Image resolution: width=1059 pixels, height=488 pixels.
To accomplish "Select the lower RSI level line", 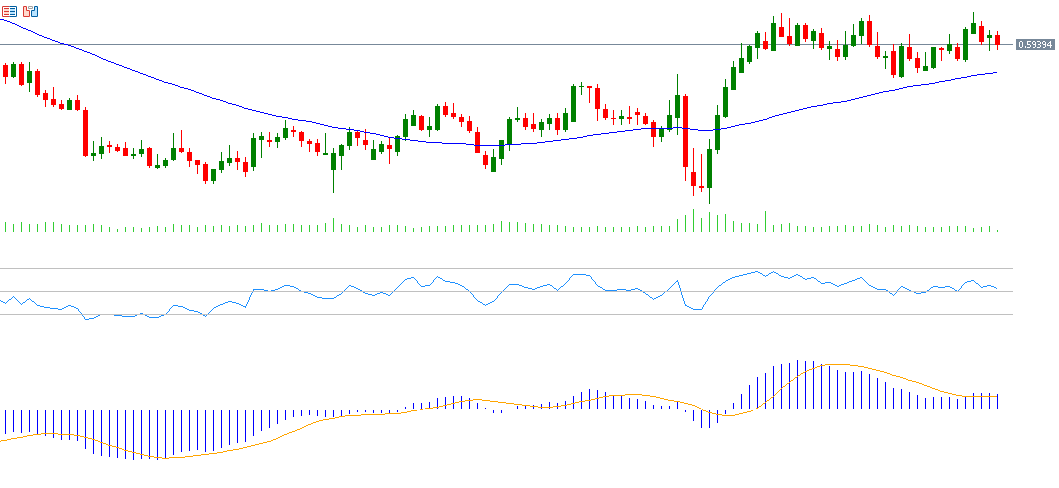I will click(x=500, y=314).
